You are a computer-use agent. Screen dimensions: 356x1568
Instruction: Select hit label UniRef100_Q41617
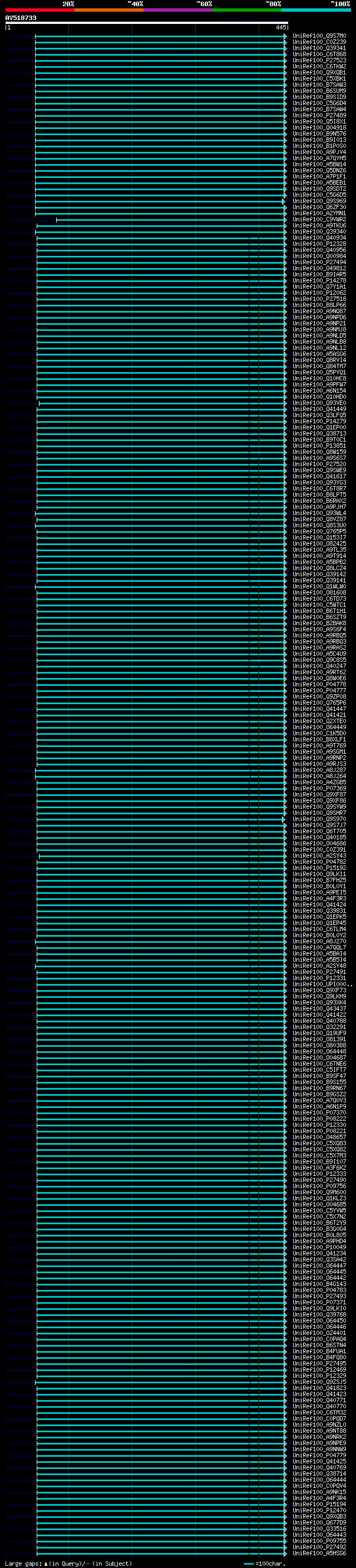pyautogui.click(x=319, y=477)
